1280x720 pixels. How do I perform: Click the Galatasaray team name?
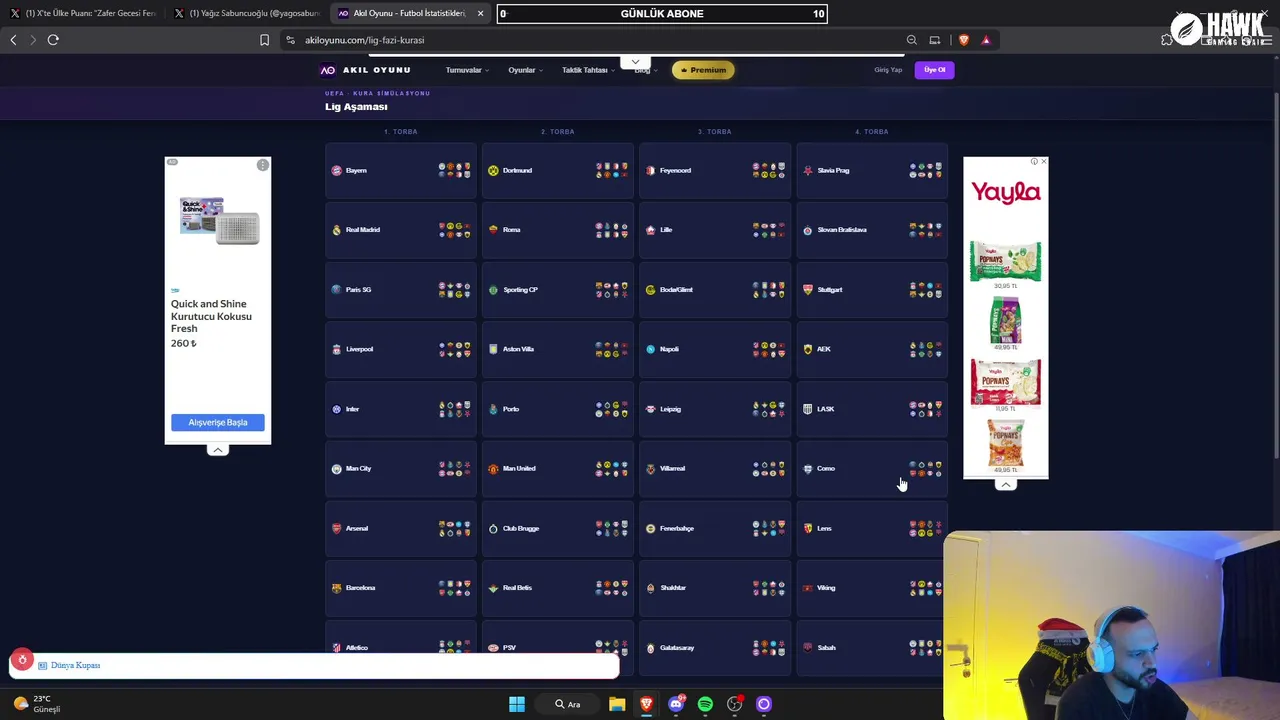[677, 648]
